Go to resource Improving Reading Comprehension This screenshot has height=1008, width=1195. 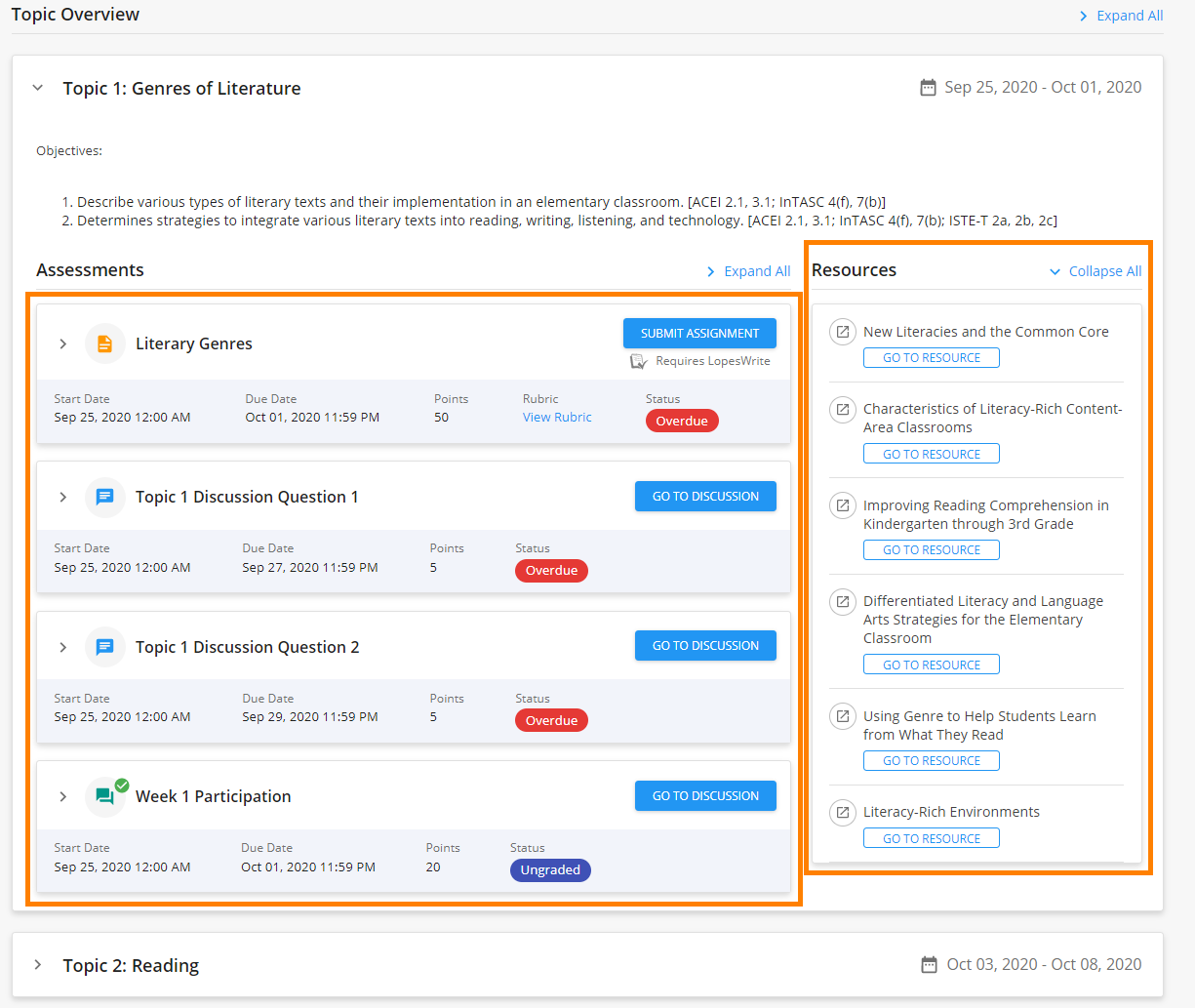(x=932, y=550)
